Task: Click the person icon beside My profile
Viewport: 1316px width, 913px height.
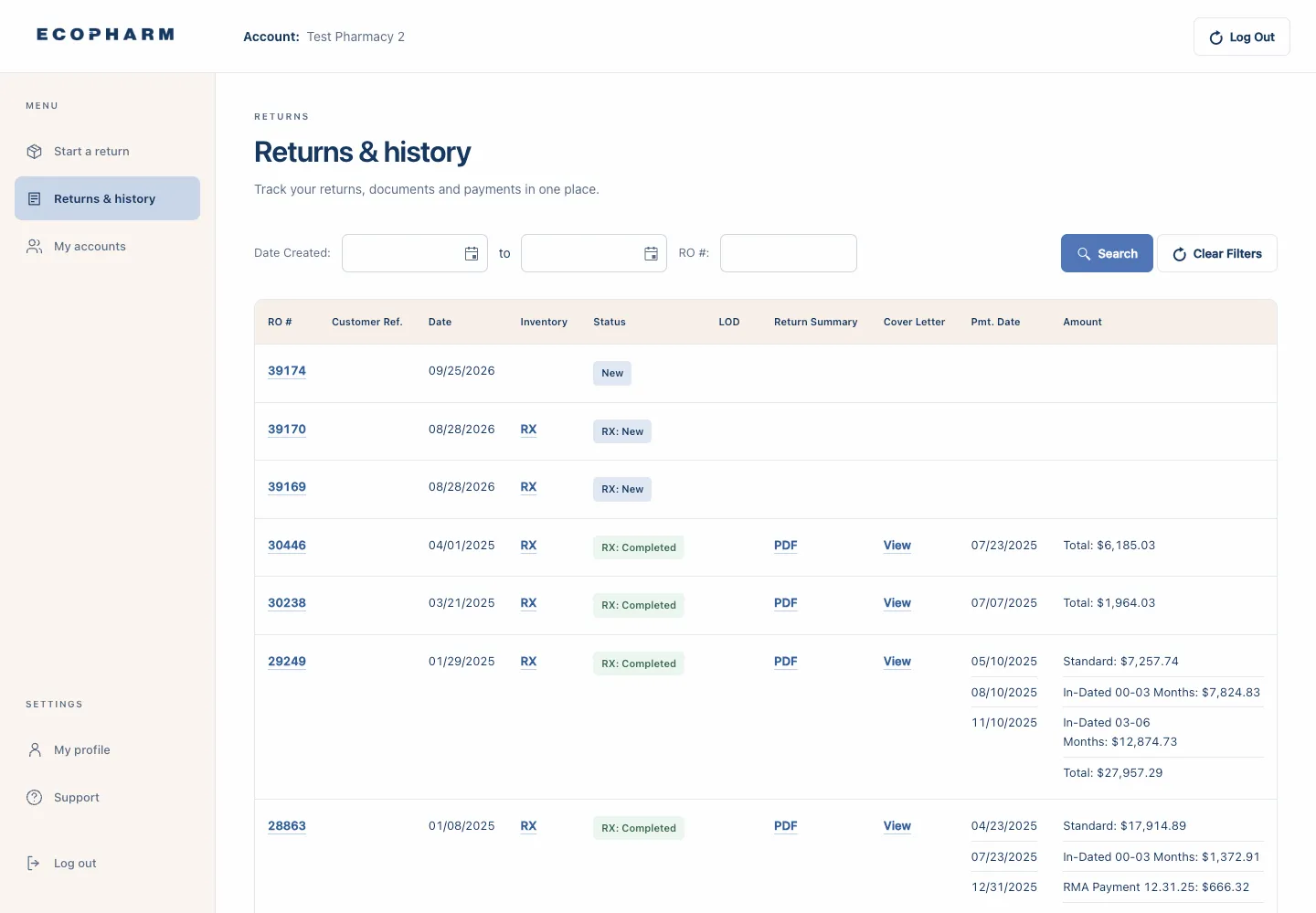Action: click(x=35, y=750)
